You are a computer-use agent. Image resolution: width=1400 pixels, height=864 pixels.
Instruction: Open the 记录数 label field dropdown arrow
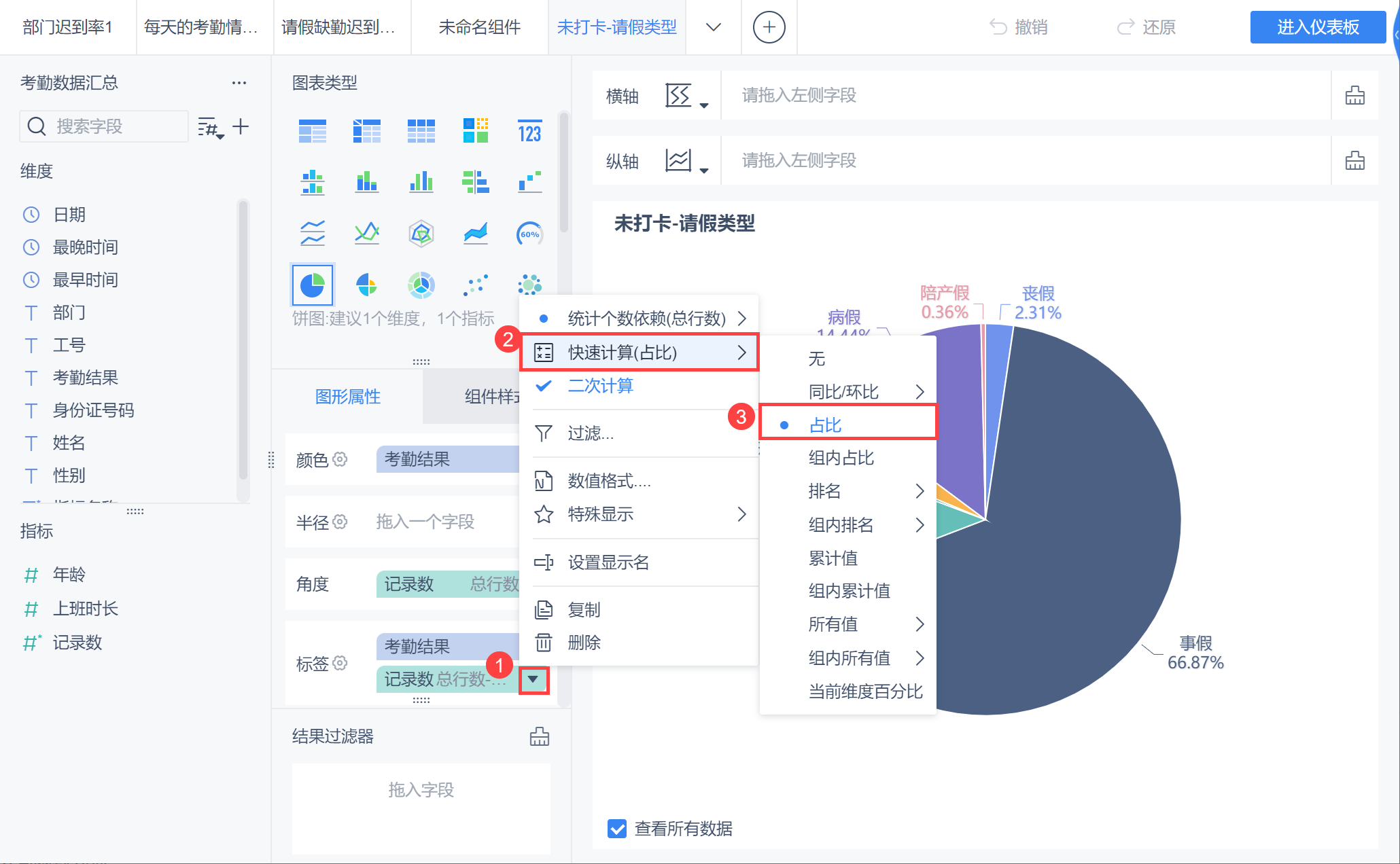pos(533,679)
